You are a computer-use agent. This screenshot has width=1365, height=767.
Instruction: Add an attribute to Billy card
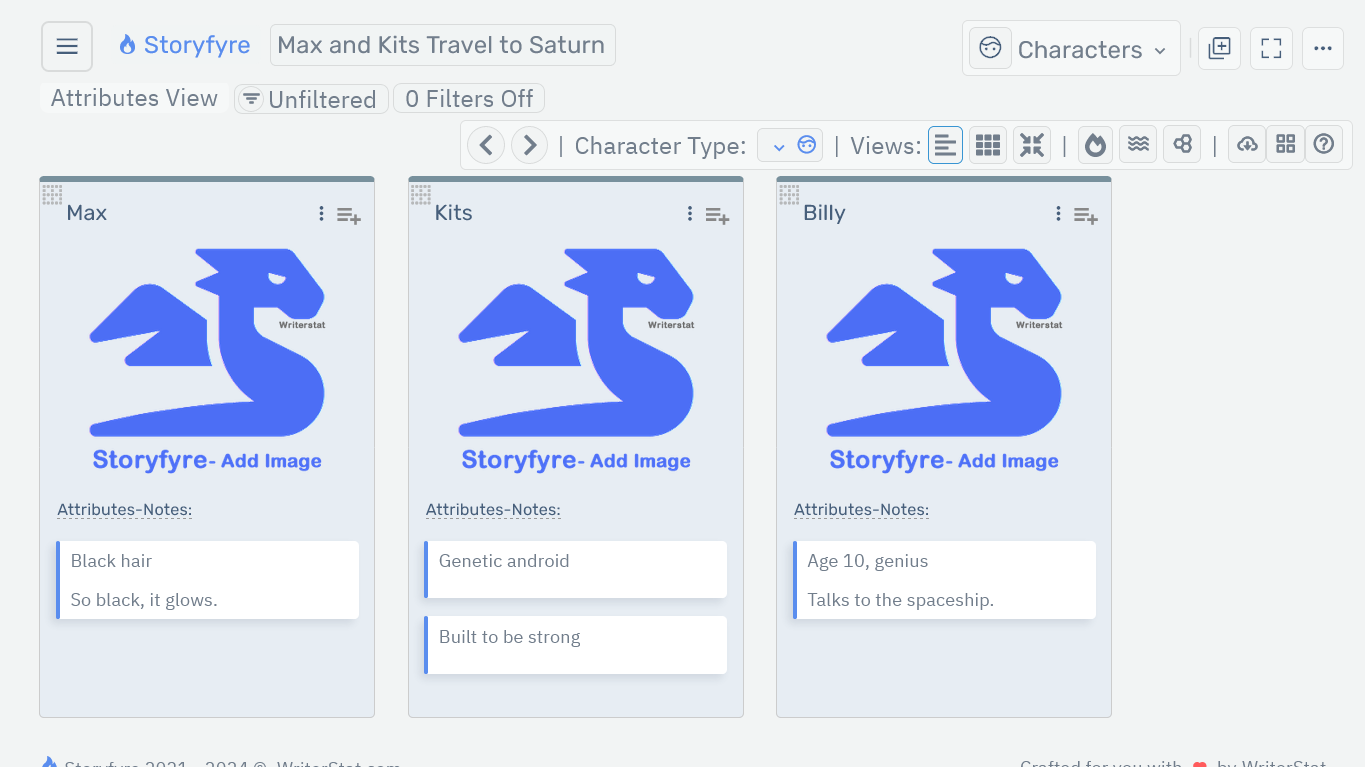click(1086, 215)
